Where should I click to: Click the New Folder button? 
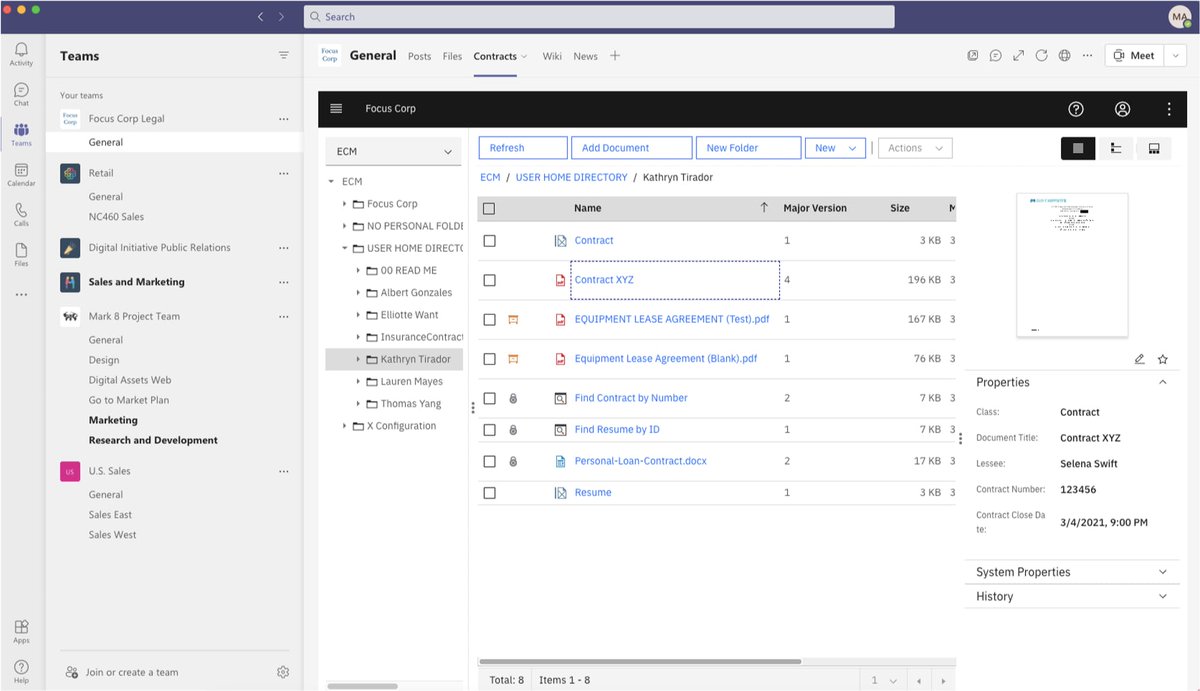click(x=748, y=148)
